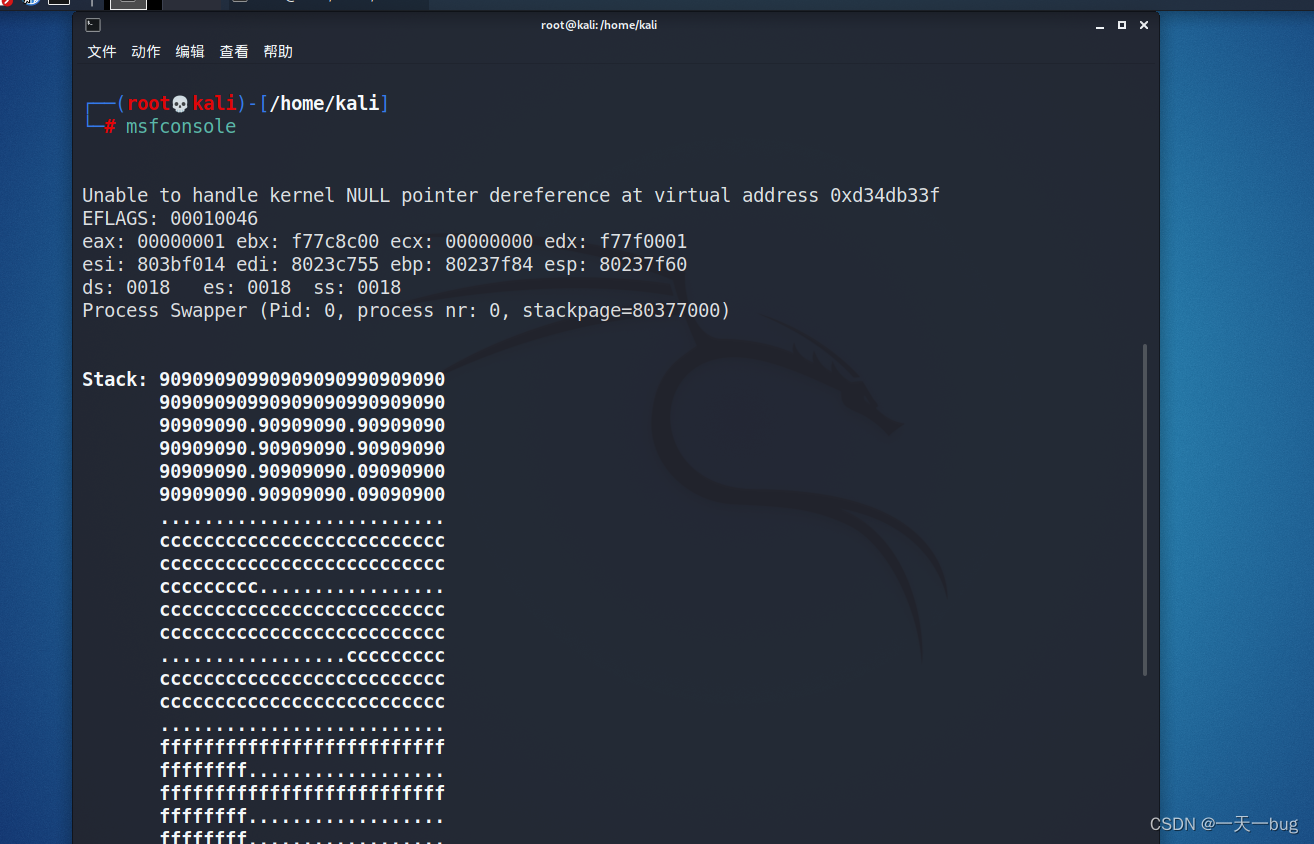Click the terminal icon in the title bar
Image resolution: width=1314 pixels, height=844 pixels.
pos(93,25)
